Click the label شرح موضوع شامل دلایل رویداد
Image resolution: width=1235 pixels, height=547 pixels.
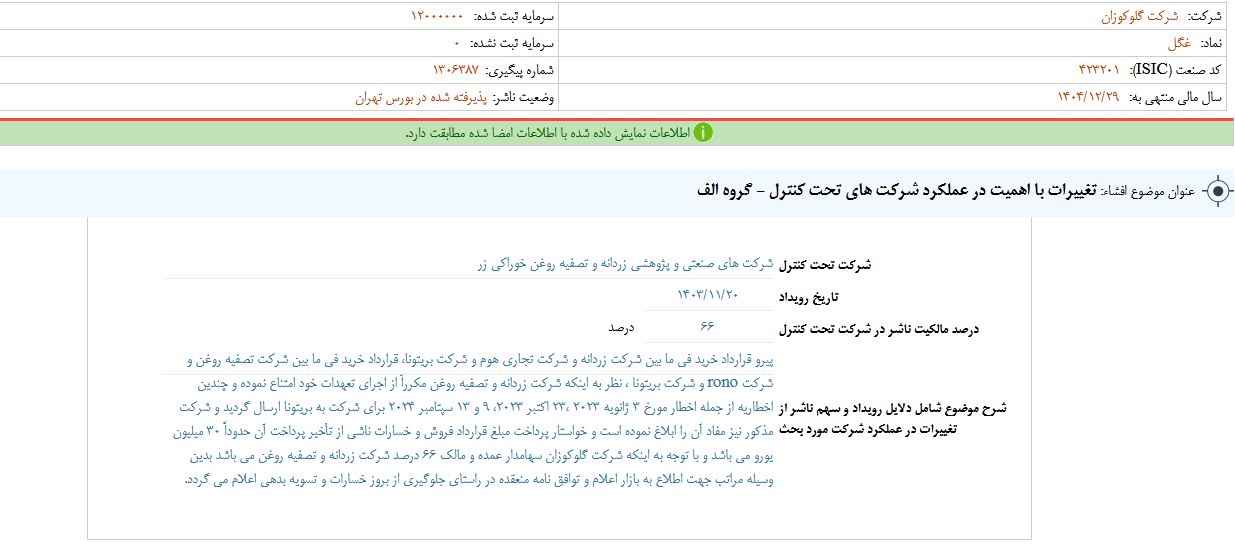click(x=893, y=419)
